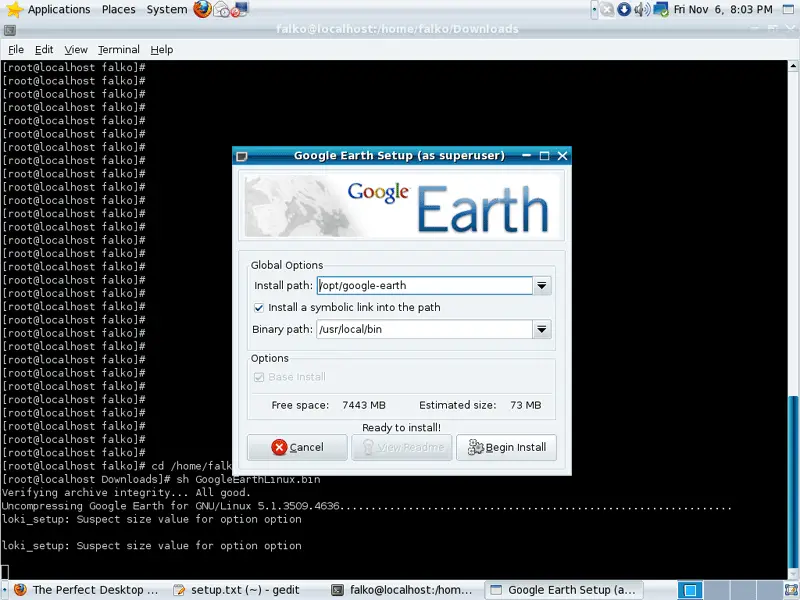Click the network monitor tray icon

coord(660,9)
